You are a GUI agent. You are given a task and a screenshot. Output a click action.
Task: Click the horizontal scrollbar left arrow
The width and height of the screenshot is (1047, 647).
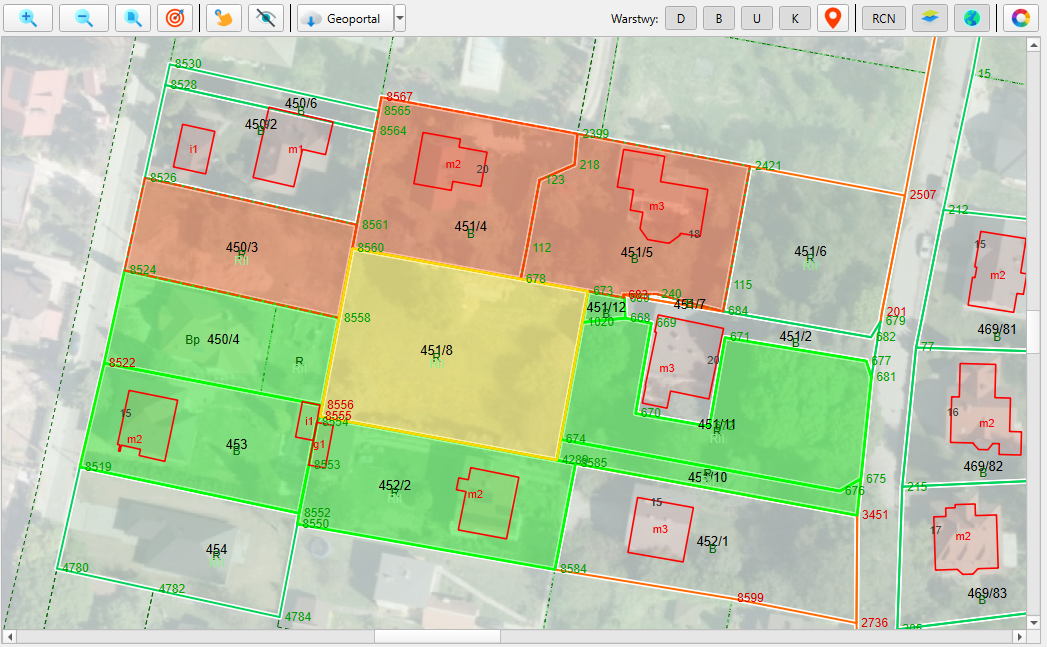9,636
